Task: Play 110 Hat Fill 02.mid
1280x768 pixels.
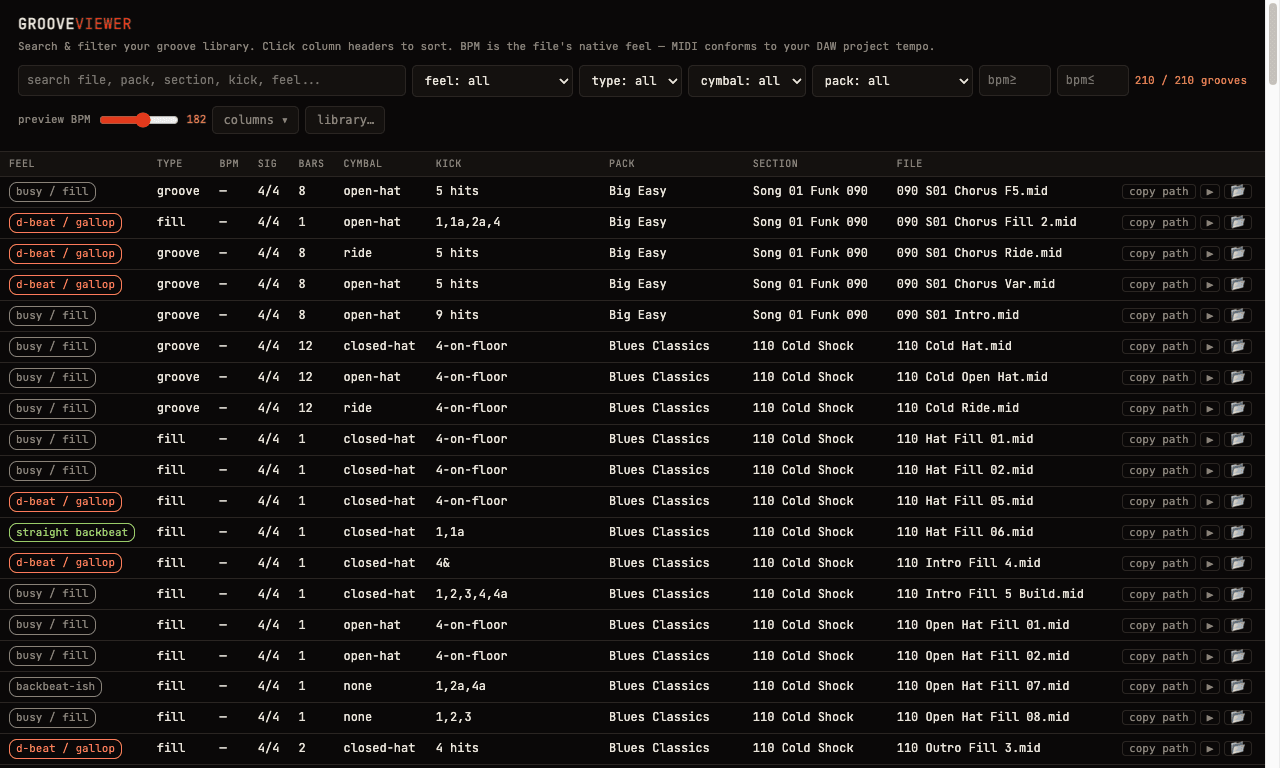Action: coord(1210,471)
